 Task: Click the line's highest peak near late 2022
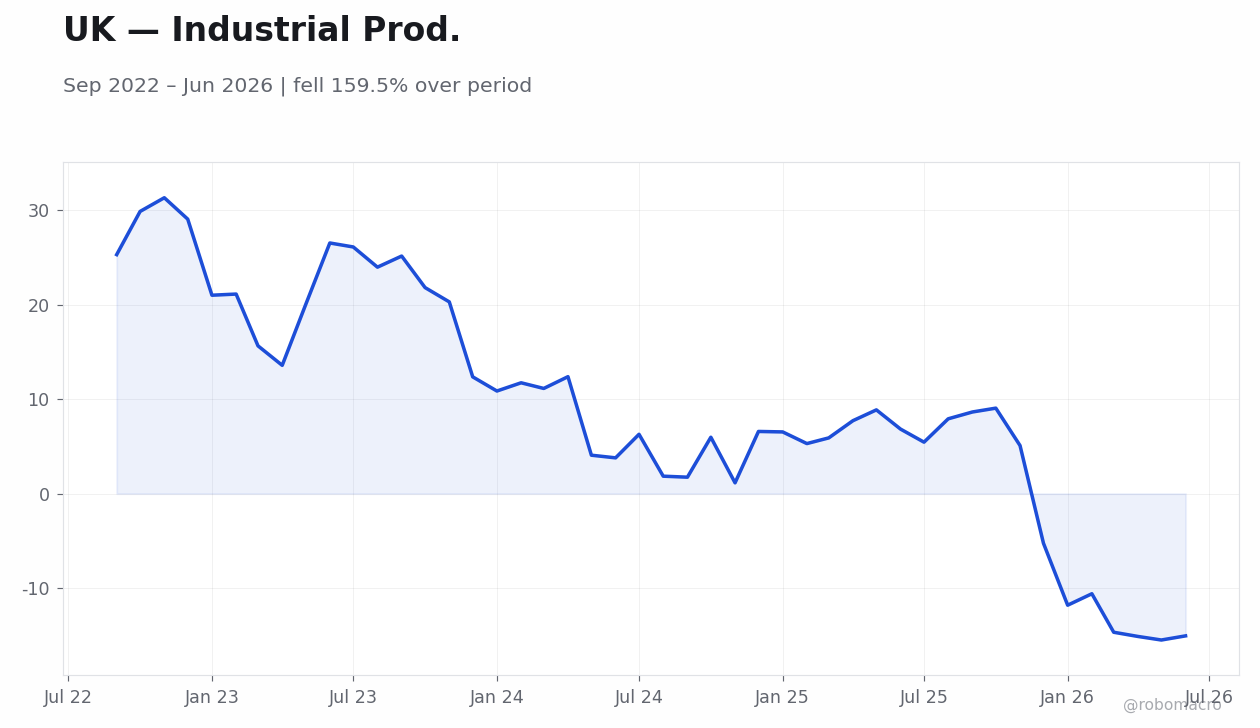click(x=165, y=198)
